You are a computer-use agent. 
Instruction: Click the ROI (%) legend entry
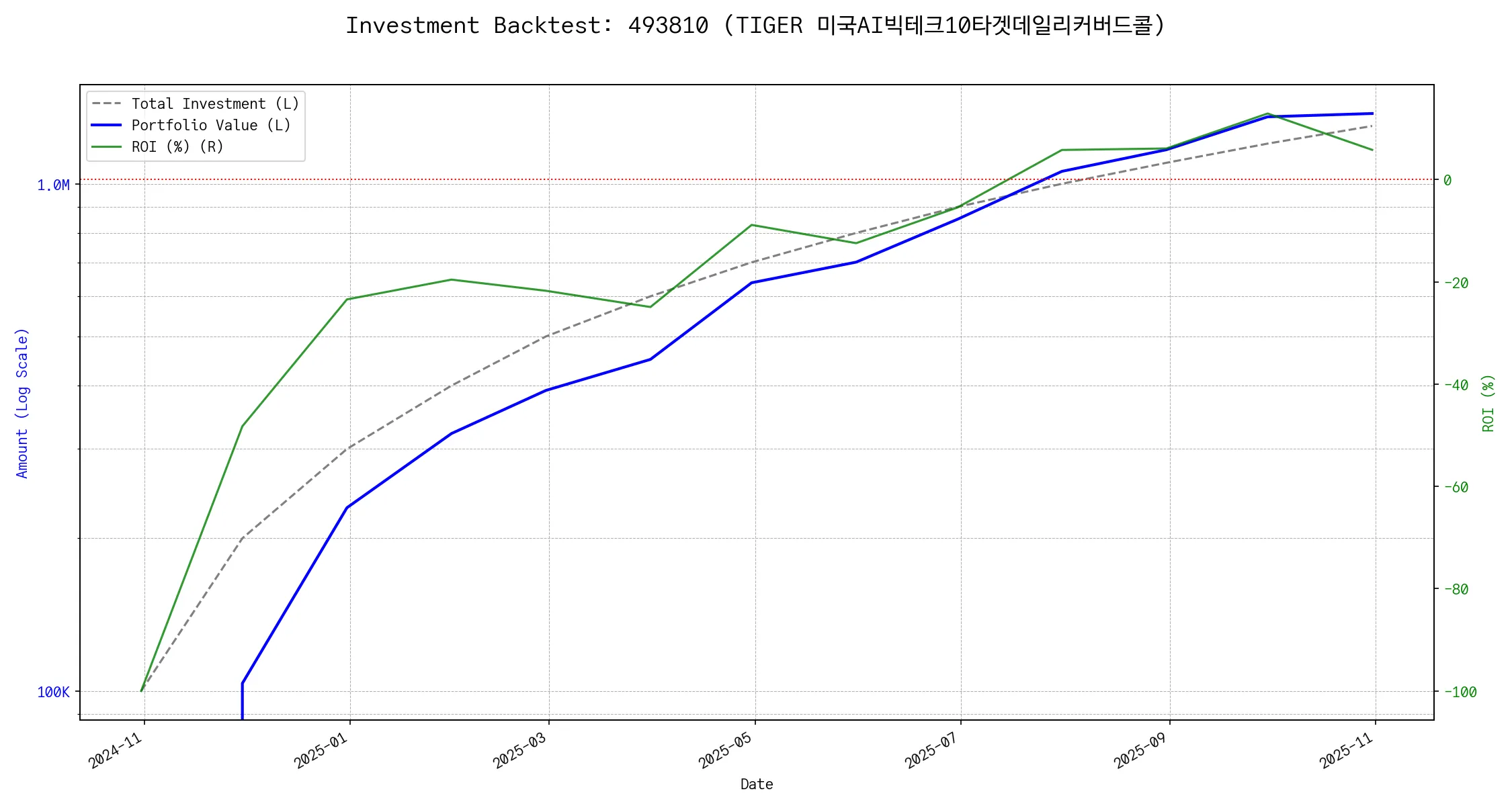177,147
